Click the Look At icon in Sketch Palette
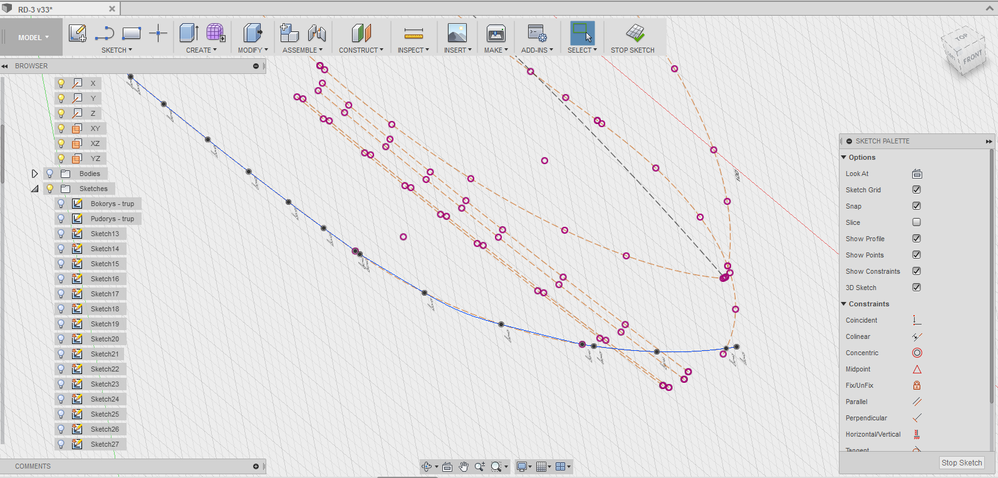 917,173
